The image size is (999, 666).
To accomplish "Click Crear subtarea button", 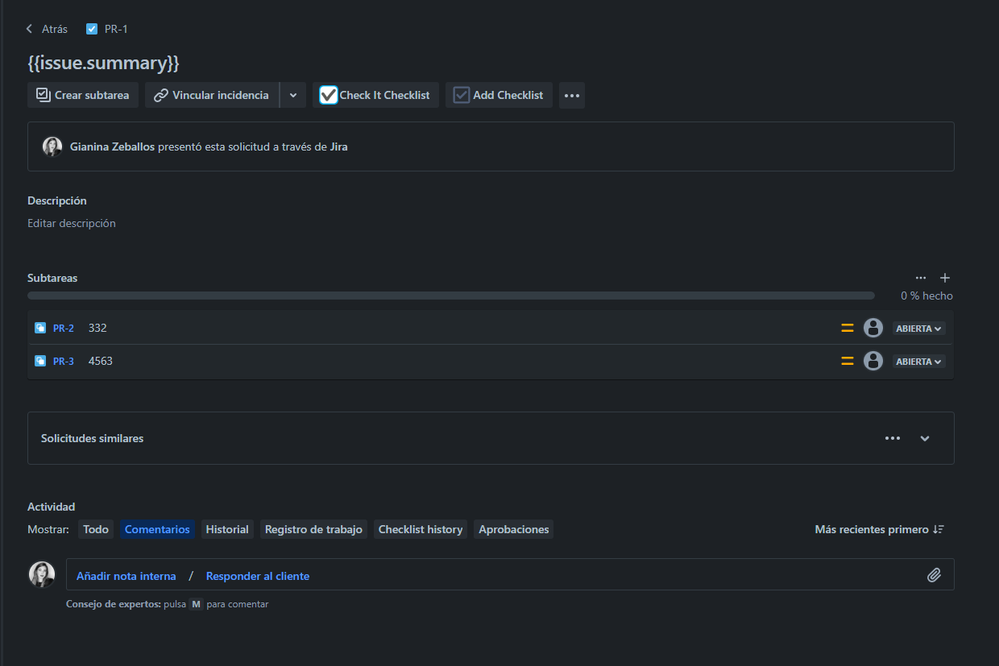I will [83, 95].
